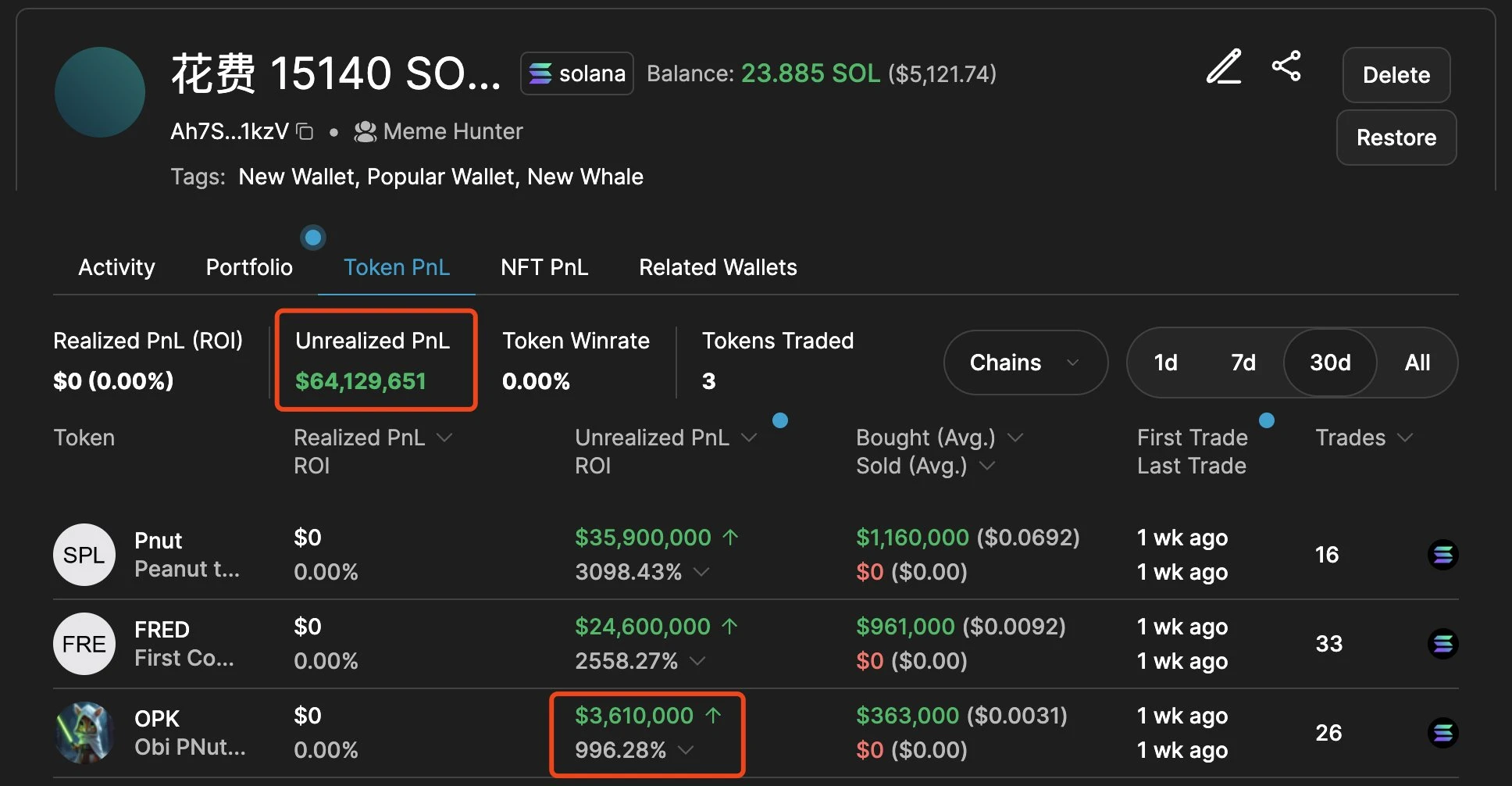This screenshot has width=1512, height=786.
Task: Click the OPK token avatar image
Action: (x=84, y=733)
